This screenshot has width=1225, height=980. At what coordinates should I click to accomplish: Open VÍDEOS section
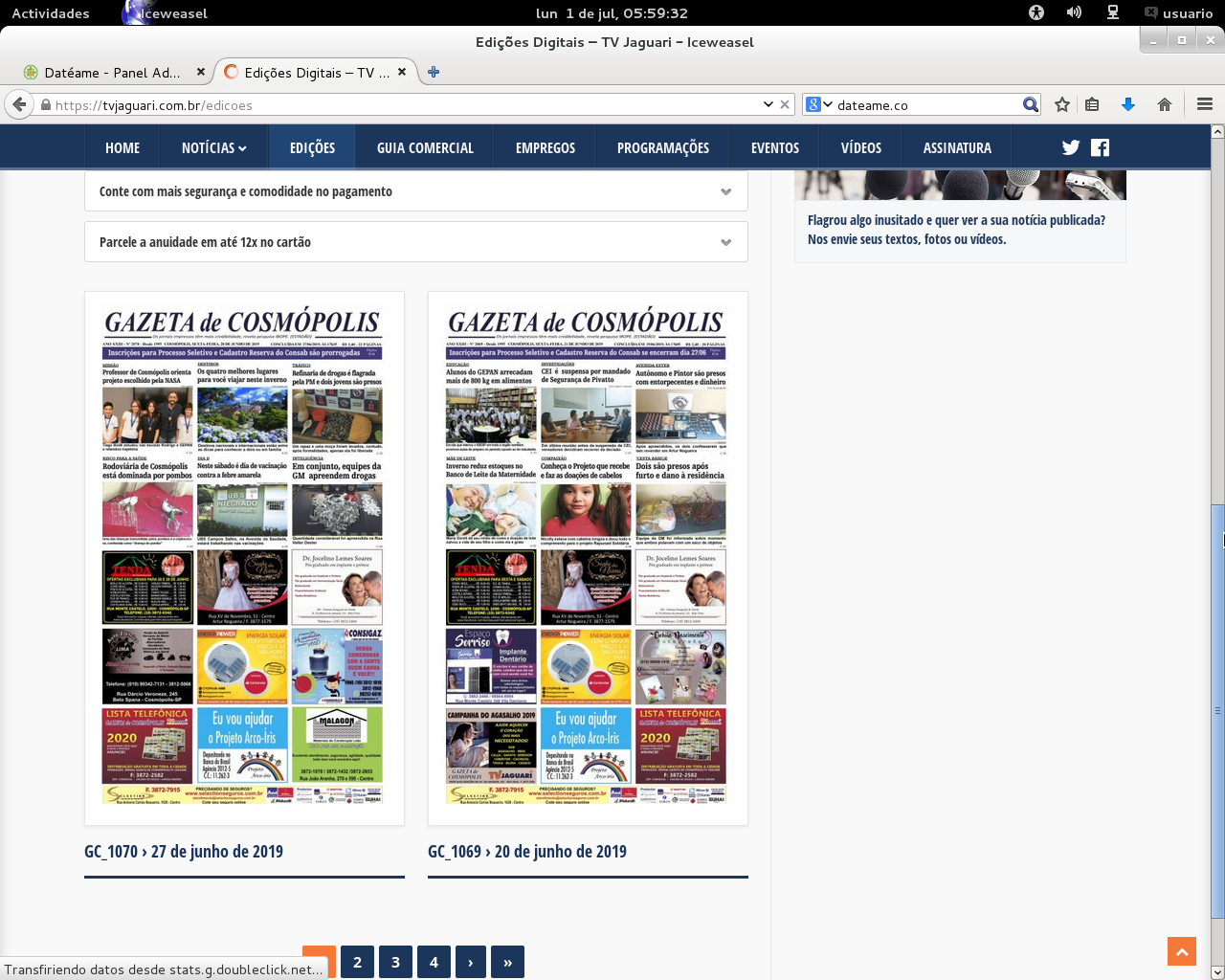[861, 147]
